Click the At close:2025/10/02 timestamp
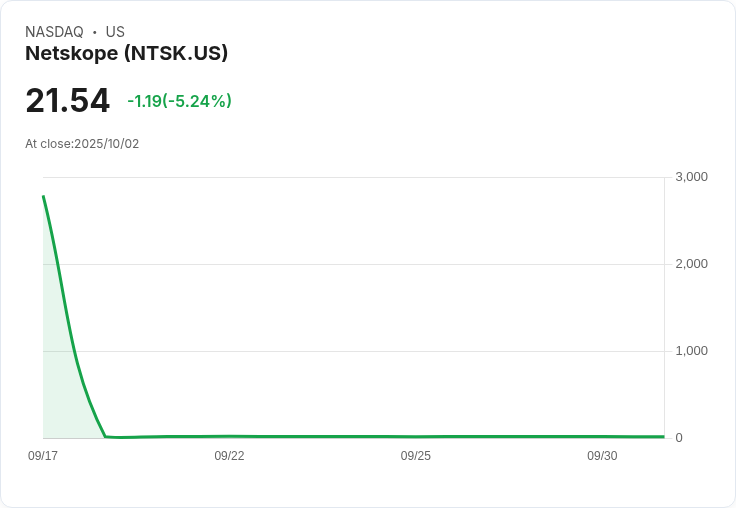Screen dimensions: 736x508 tap(82, 144)
